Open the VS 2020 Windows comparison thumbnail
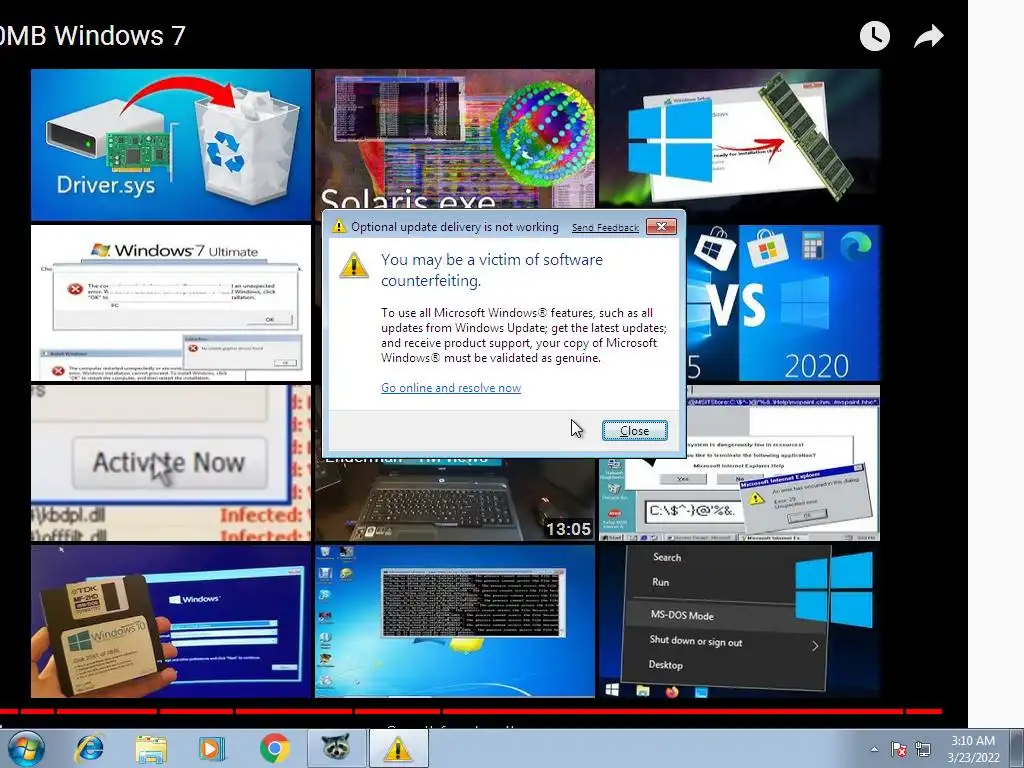The height and width of the screenshot is (768, 1024). [x=783, y=303]
